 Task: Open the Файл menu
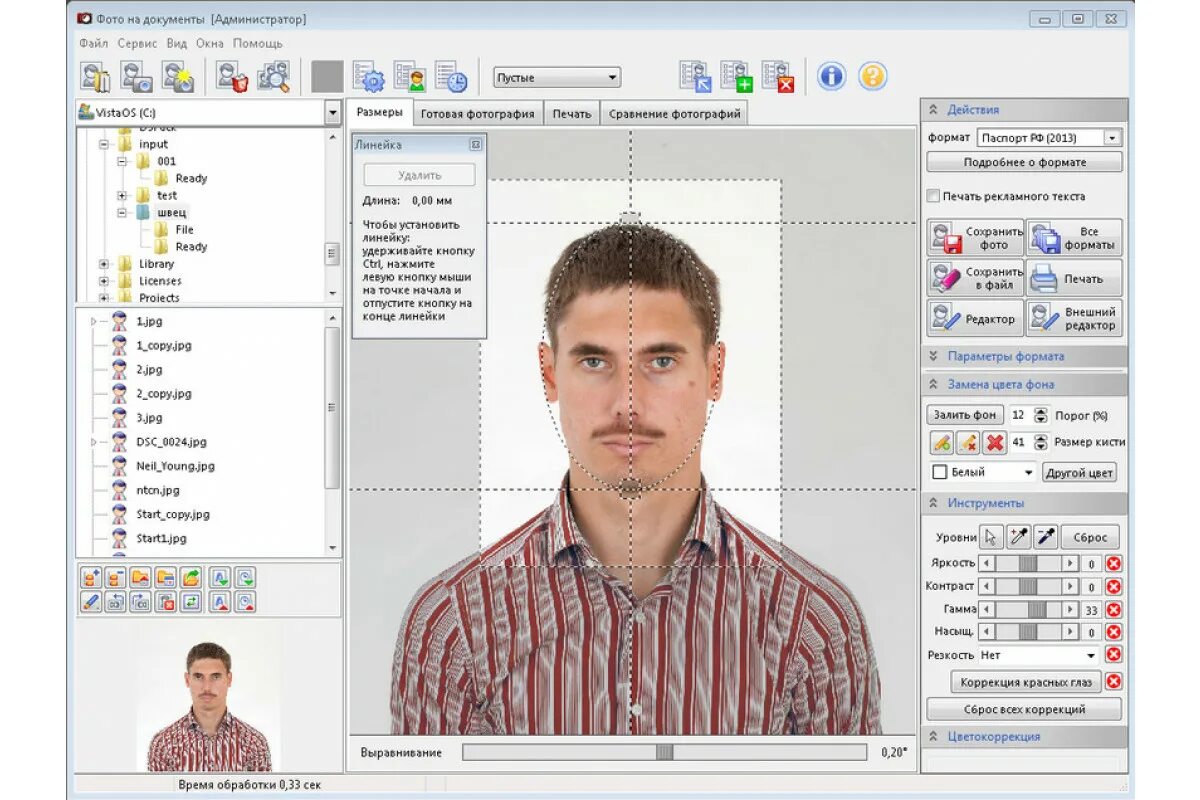tap(93, 43)
